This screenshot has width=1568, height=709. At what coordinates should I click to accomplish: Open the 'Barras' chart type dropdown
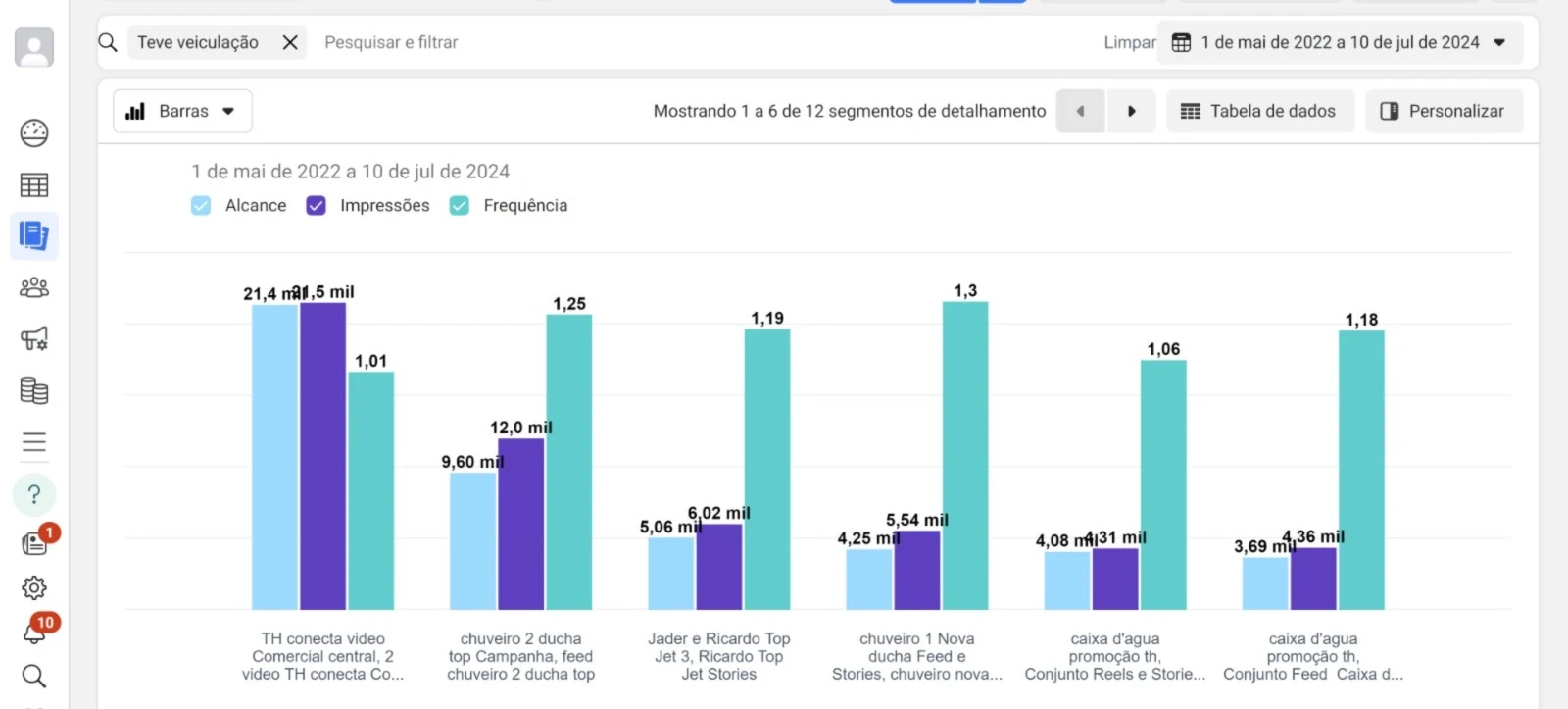(182, 111)
